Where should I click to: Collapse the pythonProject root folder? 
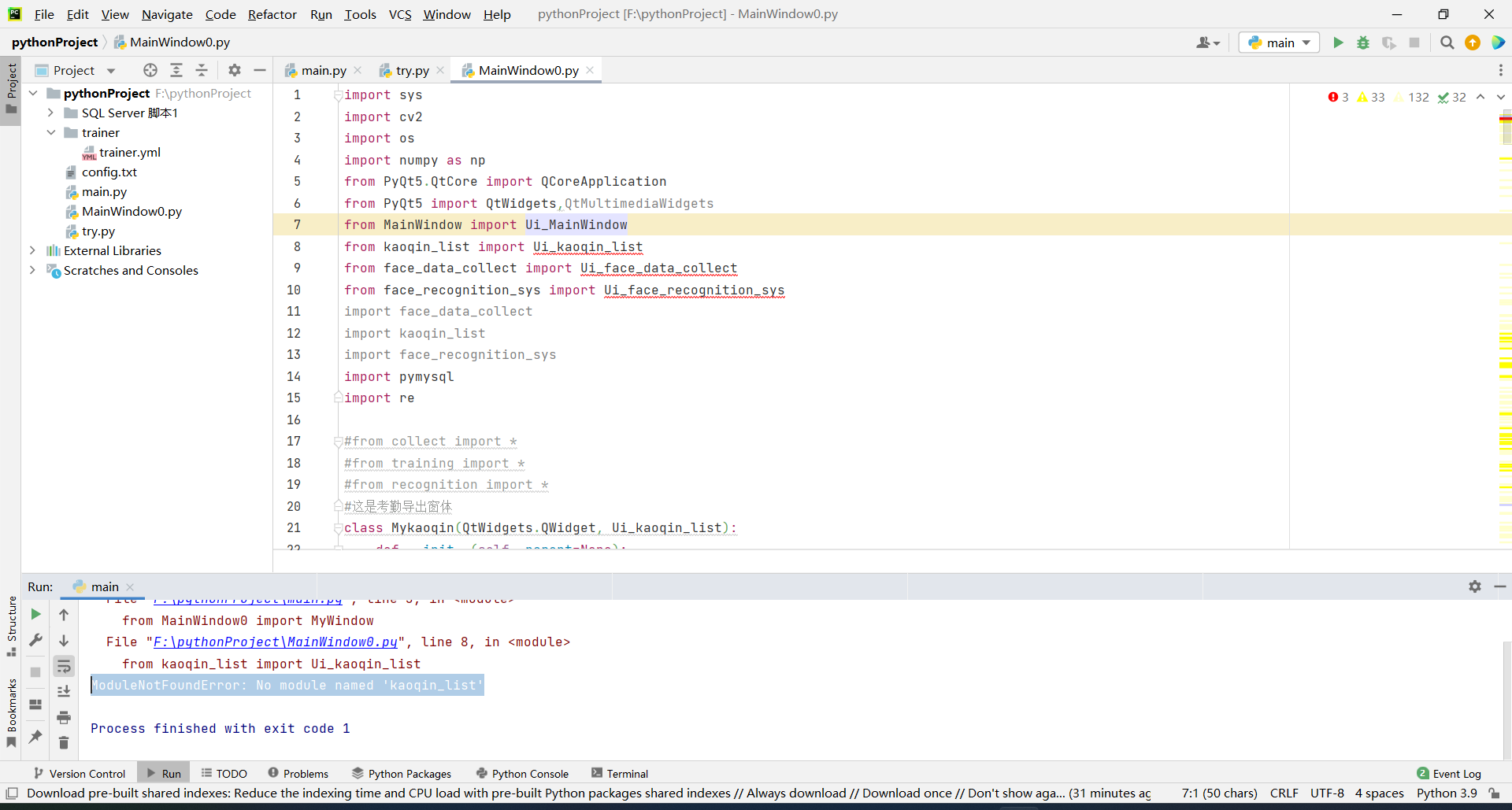[x=33, y=93]
